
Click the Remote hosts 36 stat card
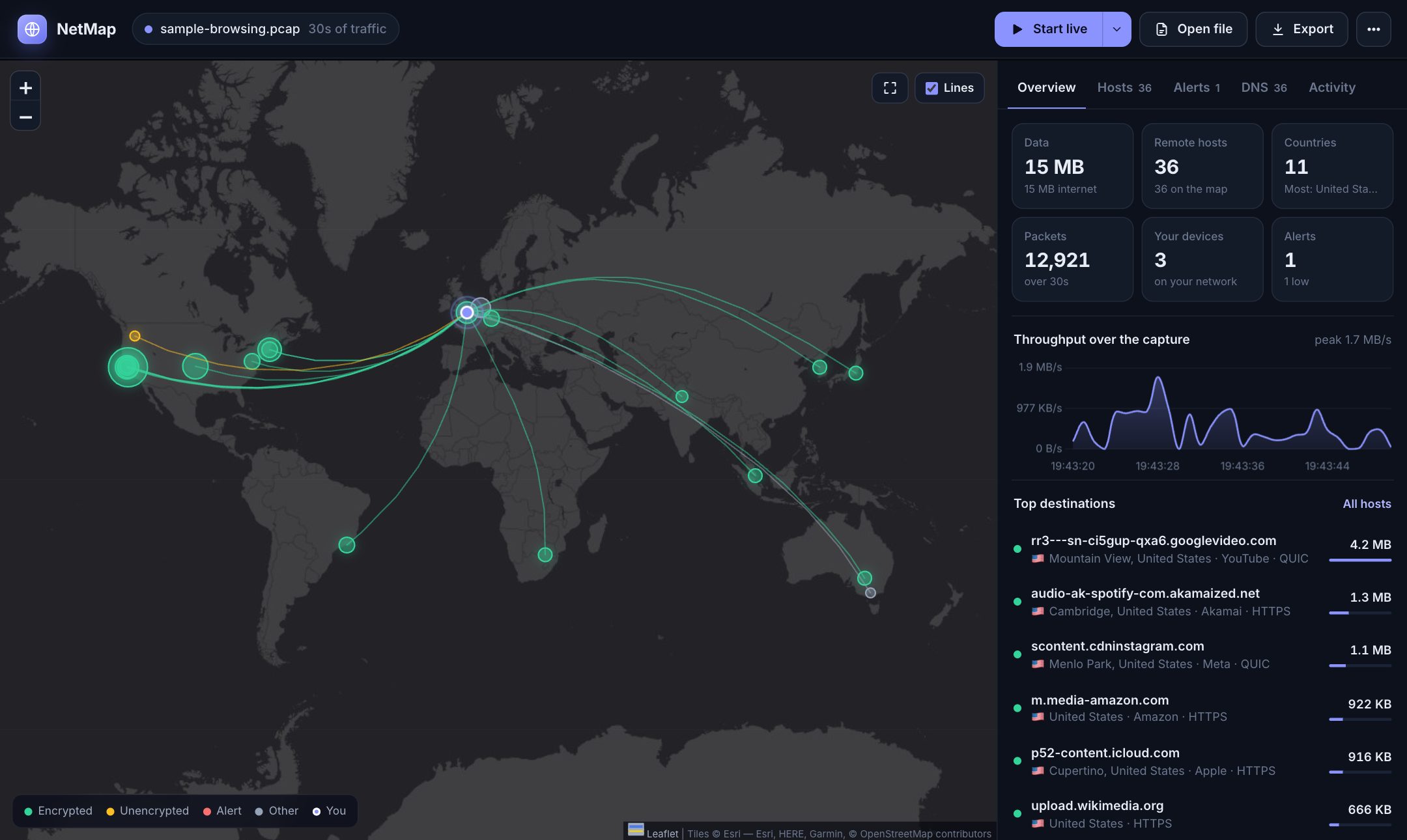(1202, 166)
